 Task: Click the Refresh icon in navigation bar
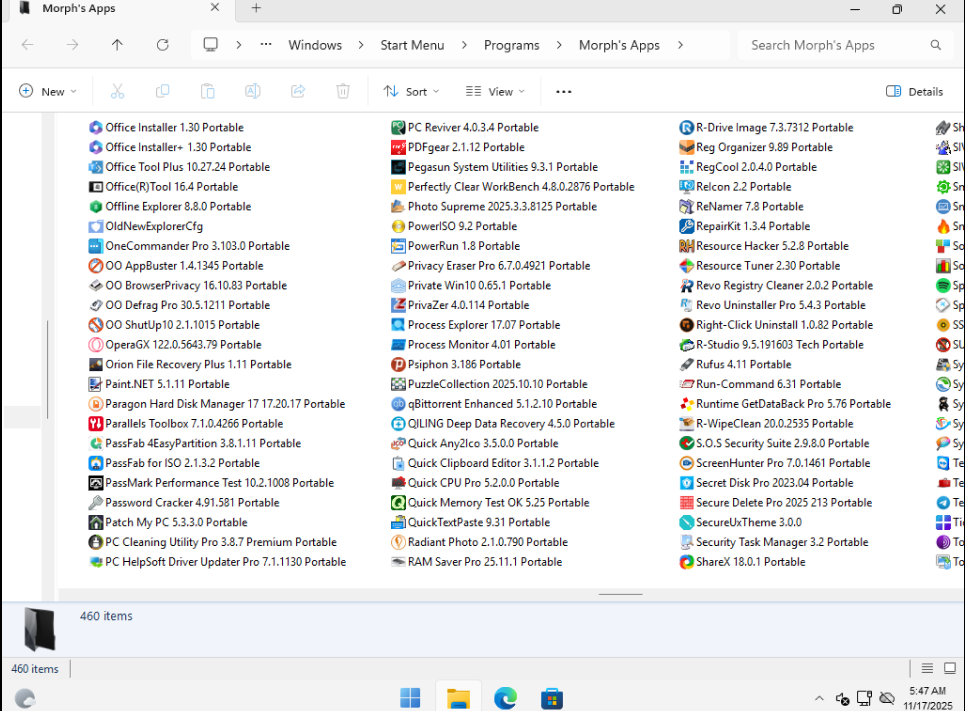pyautogui.click(x=162, y=45)
